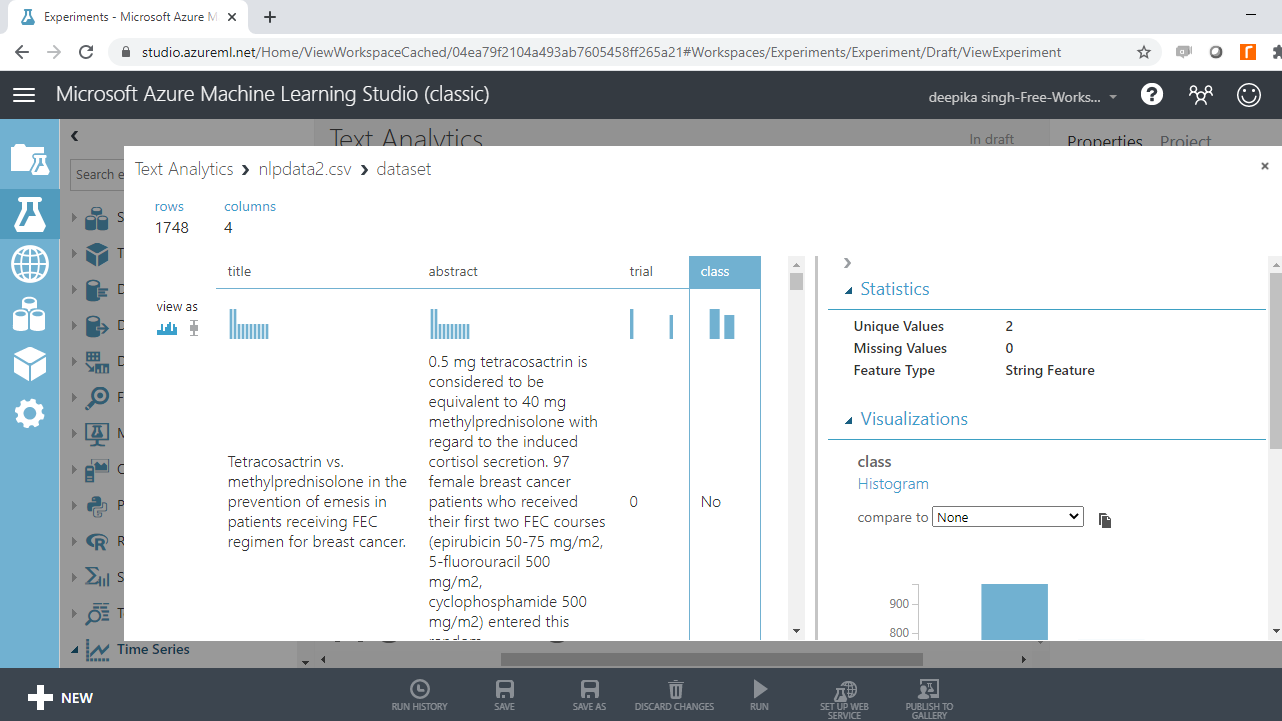This screenshot has width=1282, height=721.
Task: Click the Text Analytics breadcrumb
Action: (184, 169)
